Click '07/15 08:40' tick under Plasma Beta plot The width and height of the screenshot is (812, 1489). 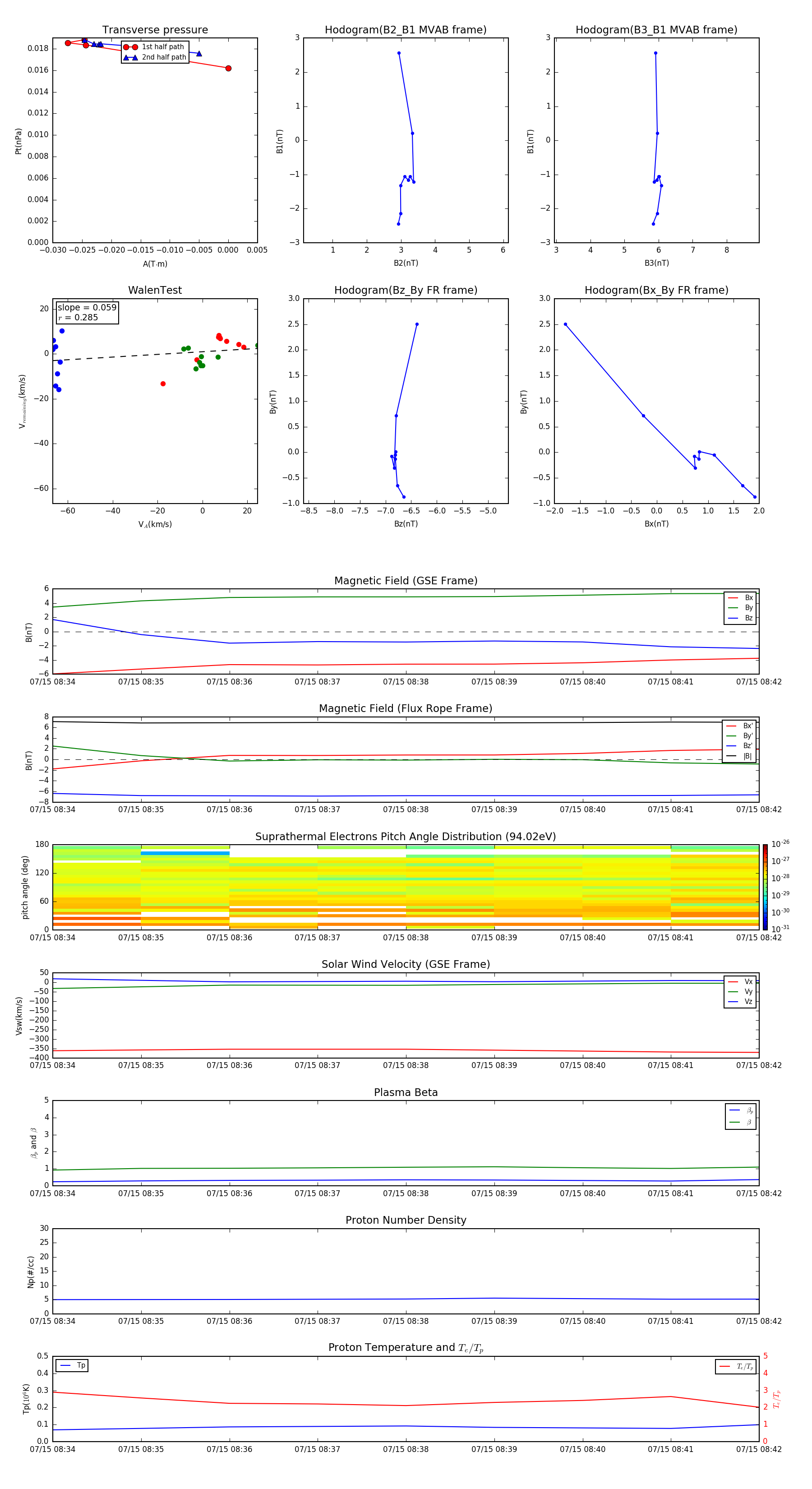pos(582,1193)
